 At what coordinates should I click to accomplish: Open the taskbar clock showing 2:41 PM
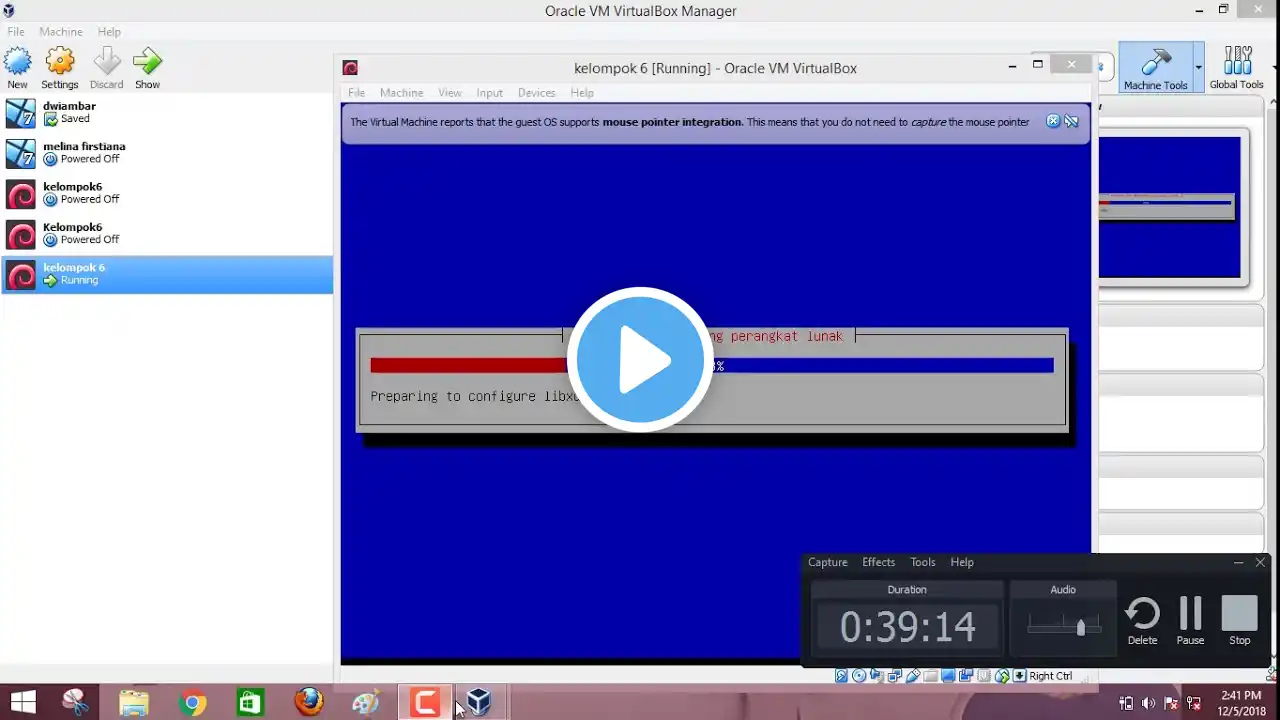1240,702
